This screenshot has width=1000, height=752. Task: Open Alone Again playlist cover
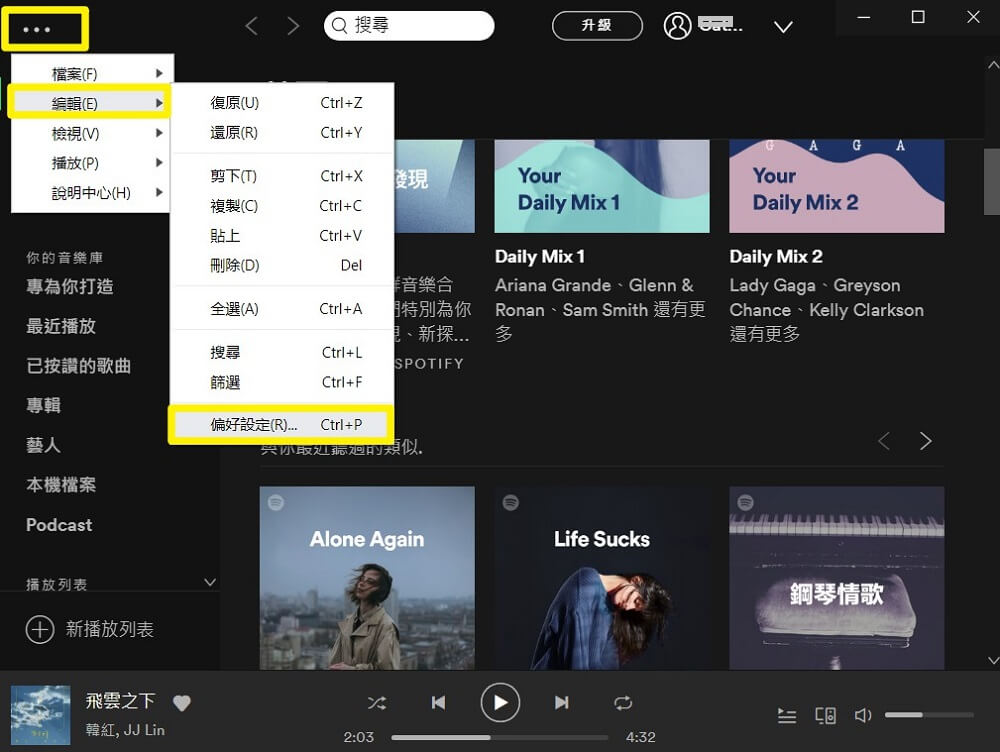[x=367, y=578]
